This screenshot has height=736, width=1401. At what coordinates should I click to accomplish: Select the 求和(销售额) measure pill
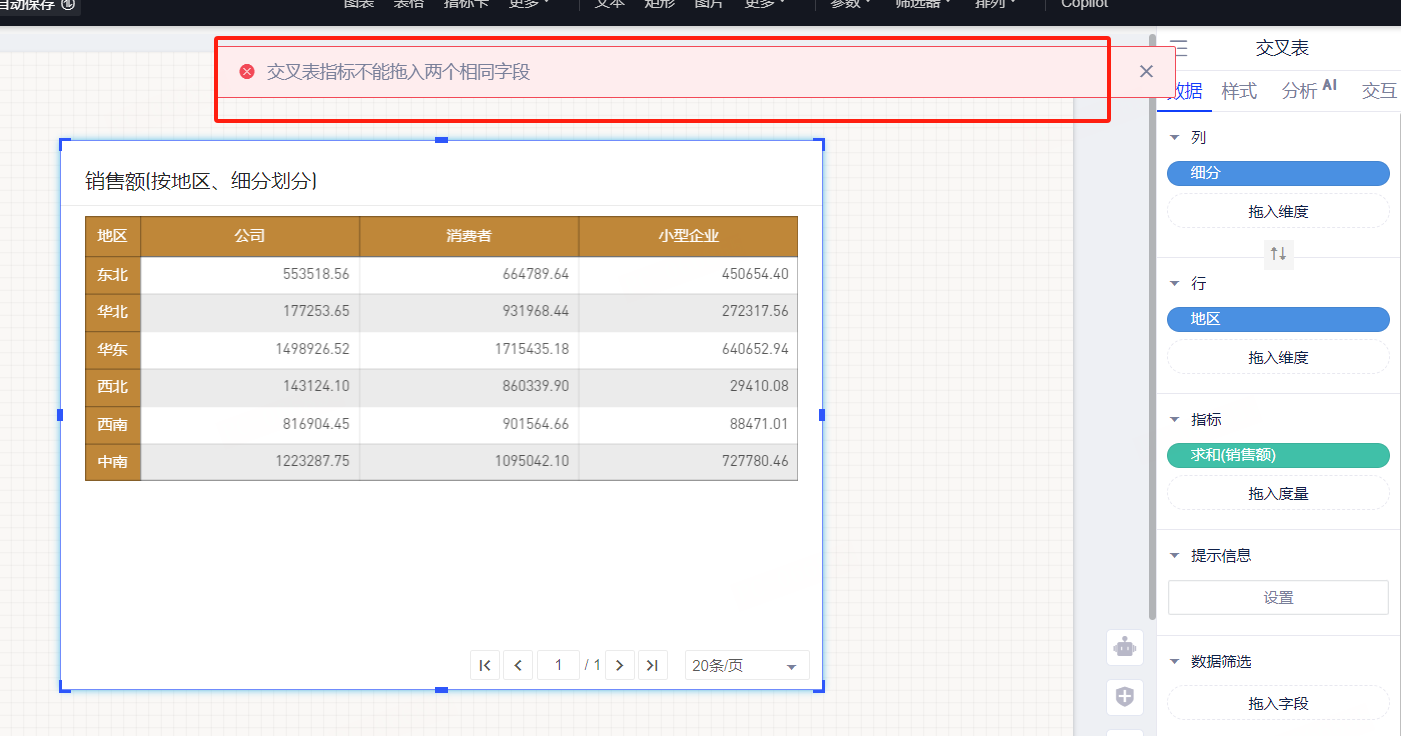[x=1278, y=455]
